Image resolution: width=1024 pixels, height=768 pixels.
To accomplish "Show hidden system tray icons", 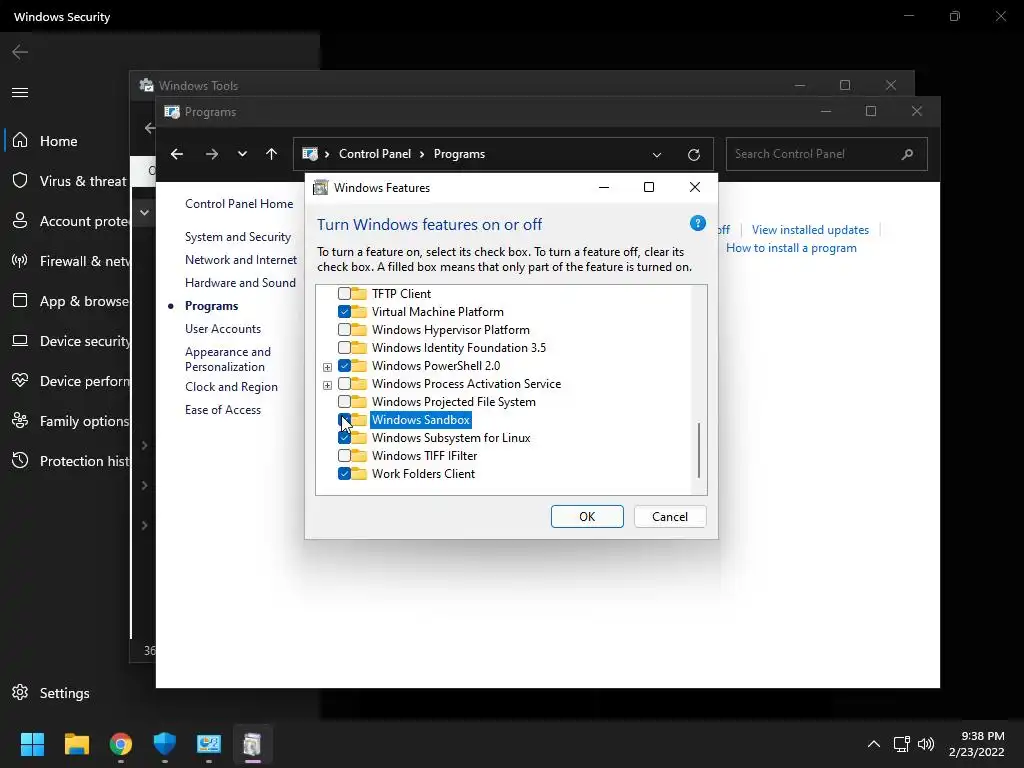I will coord(874,744).
